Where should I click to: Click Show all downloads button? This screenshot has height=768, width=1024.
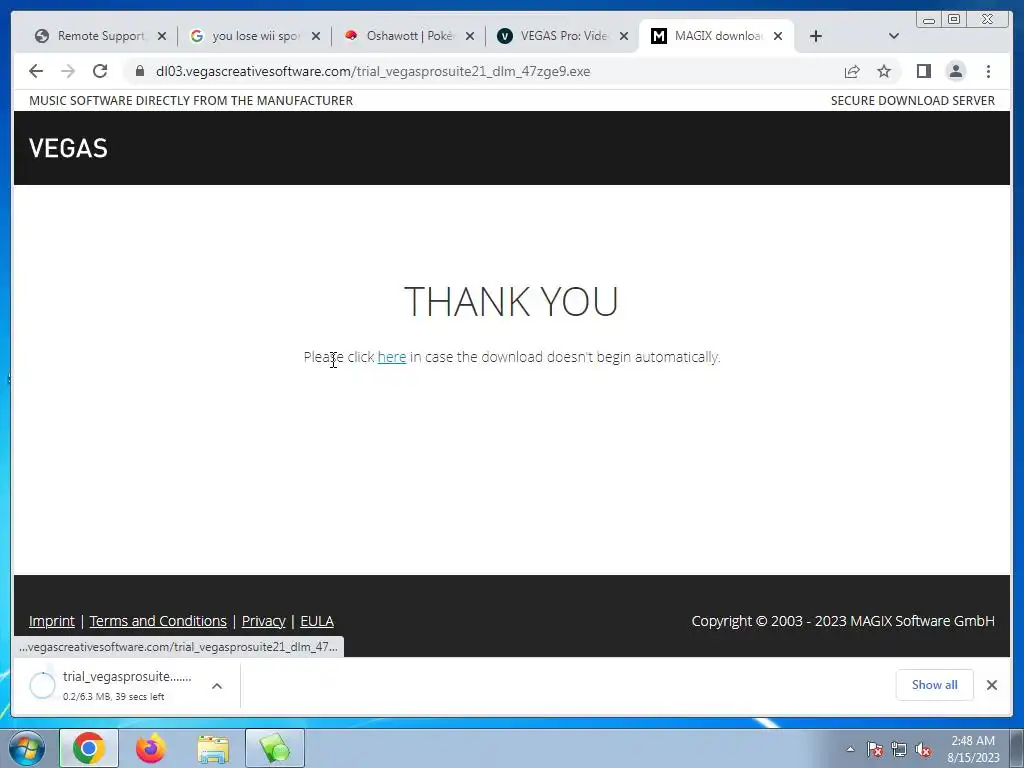pyautogui.click(x=935, y=685)
